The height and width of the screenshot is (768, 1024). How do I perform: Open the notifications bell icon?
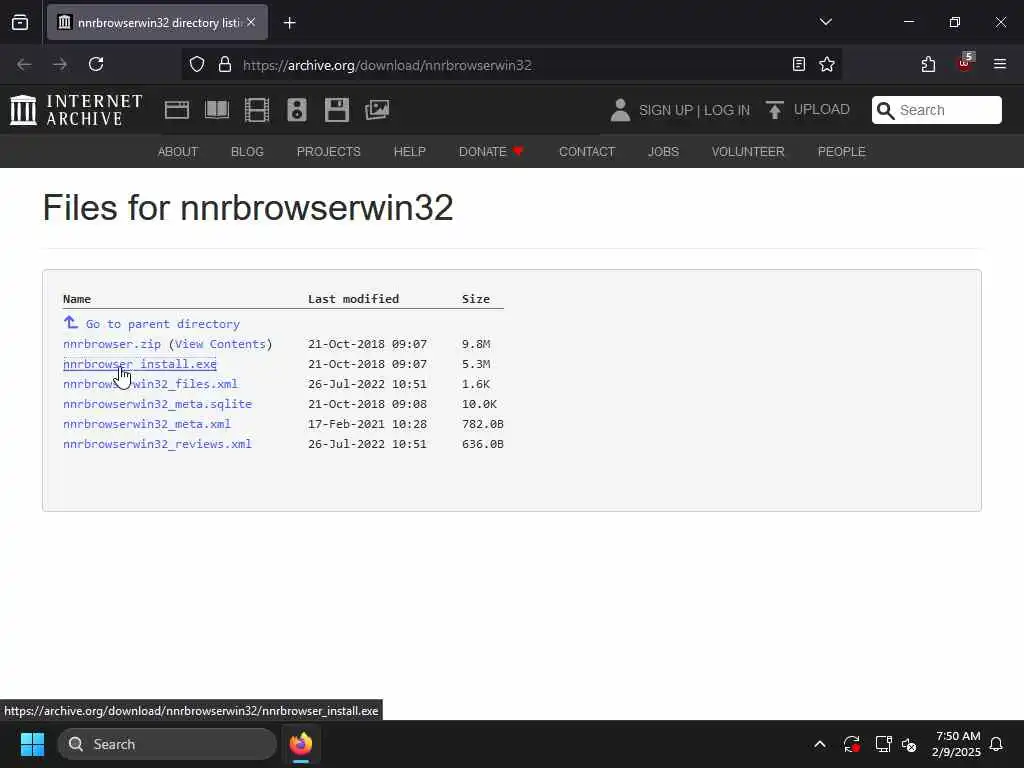[x=996, y=744]
